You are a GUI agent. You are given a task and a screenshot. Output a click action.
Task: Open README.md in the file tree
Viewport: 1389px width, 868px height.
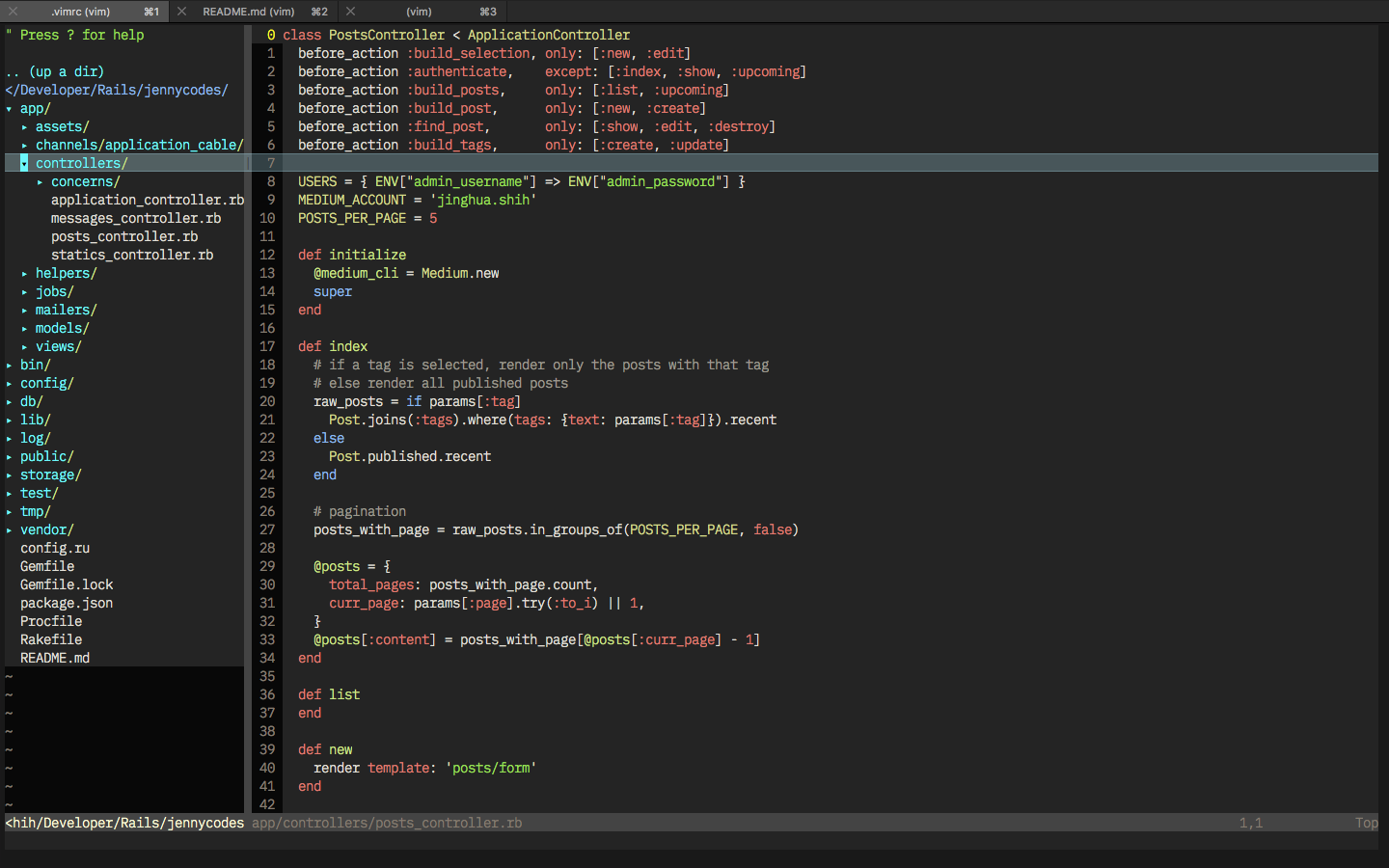point(55,659)
